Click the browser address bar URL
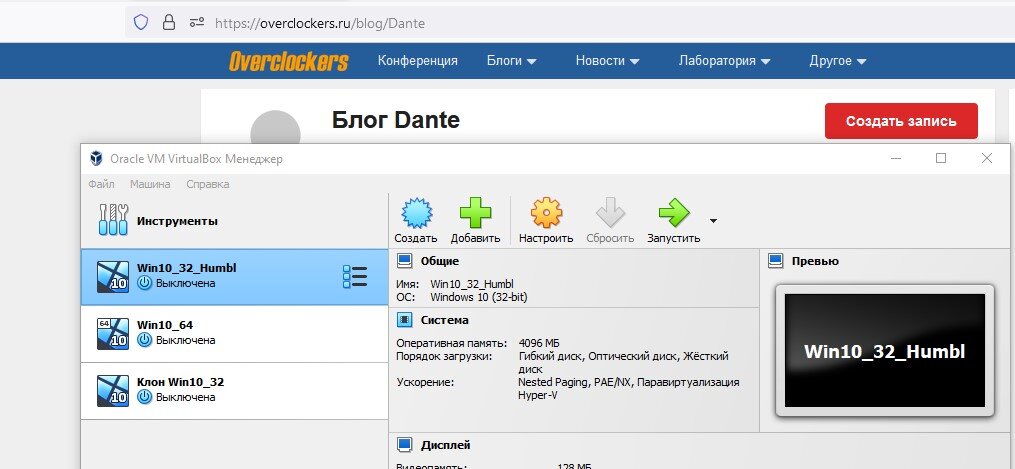1015x469 pixels. pyautogui.click(x=320, y=24)
